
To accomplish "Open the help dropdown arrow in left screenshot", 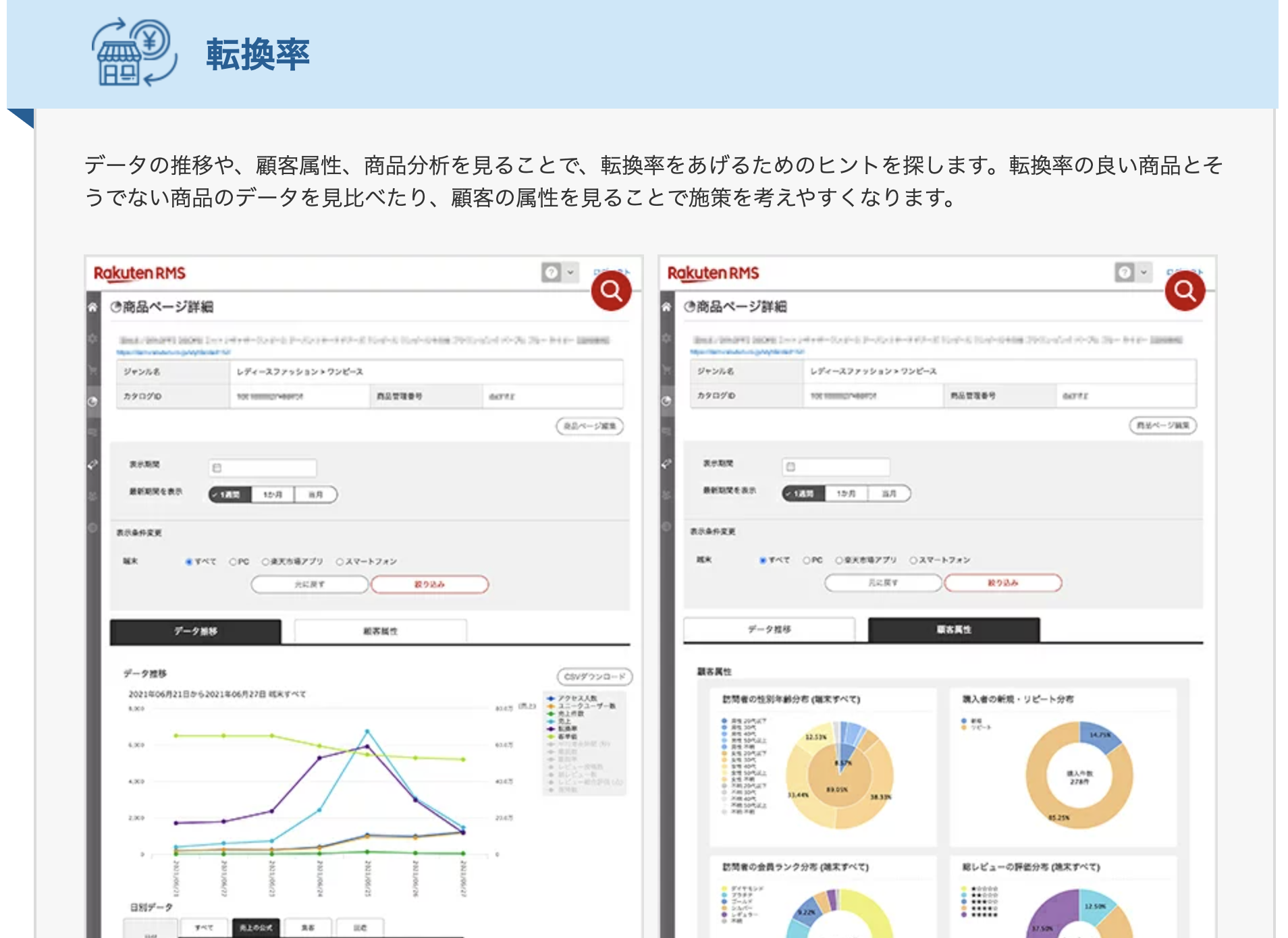I will tap(570, 272).
